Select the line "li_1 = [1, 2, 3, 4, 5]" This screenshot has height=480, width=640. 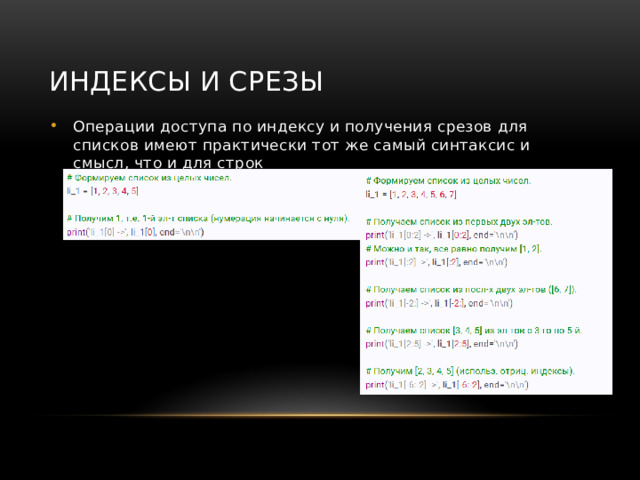(102, 191)
